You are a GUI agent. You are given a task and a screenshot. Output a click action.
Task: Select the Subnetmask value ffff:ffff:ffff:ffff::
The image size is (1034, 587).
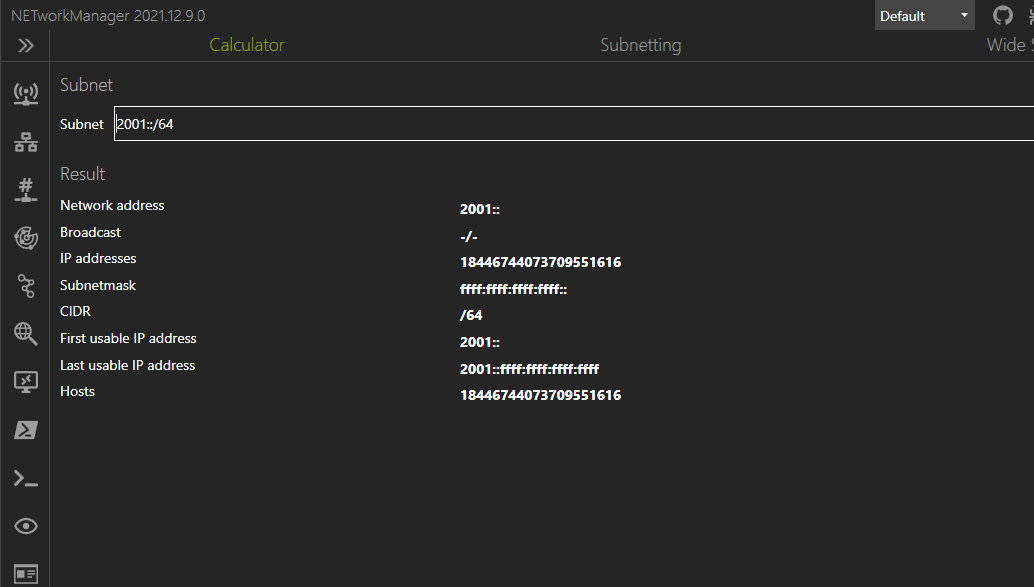click(513, 289)
